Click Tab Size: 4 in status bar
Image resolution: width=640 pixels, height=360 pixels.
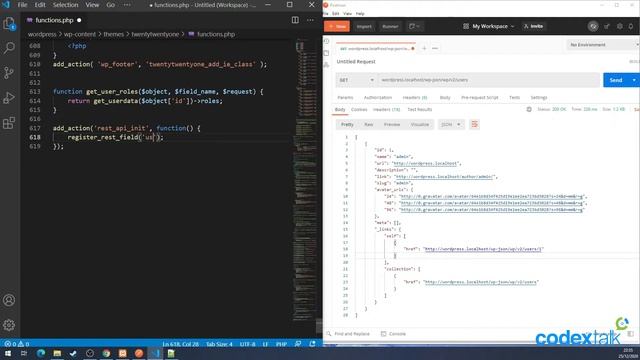pyautogui.click(x=219, y=344)
